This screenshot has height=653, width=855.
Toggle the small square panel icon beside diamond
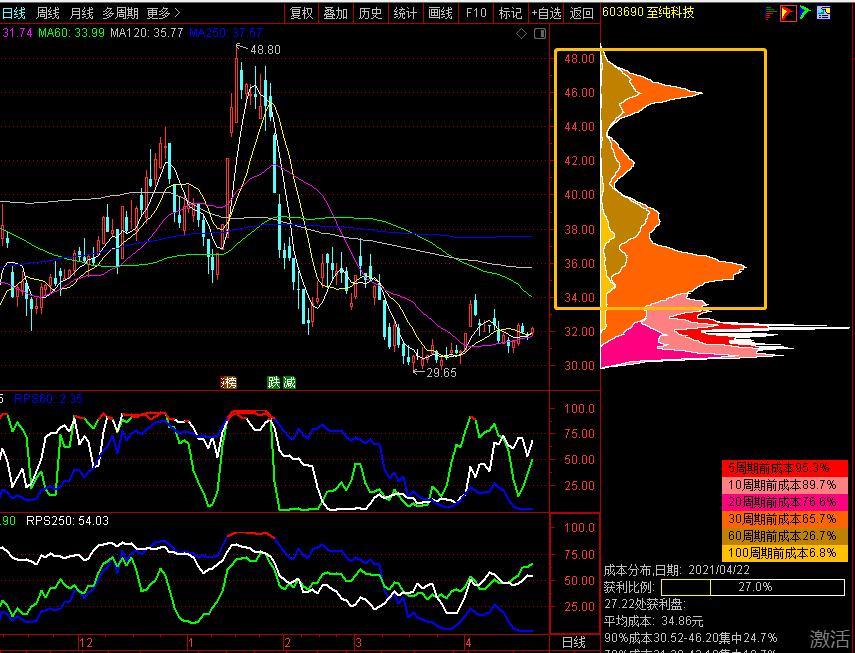click(539, 34)
